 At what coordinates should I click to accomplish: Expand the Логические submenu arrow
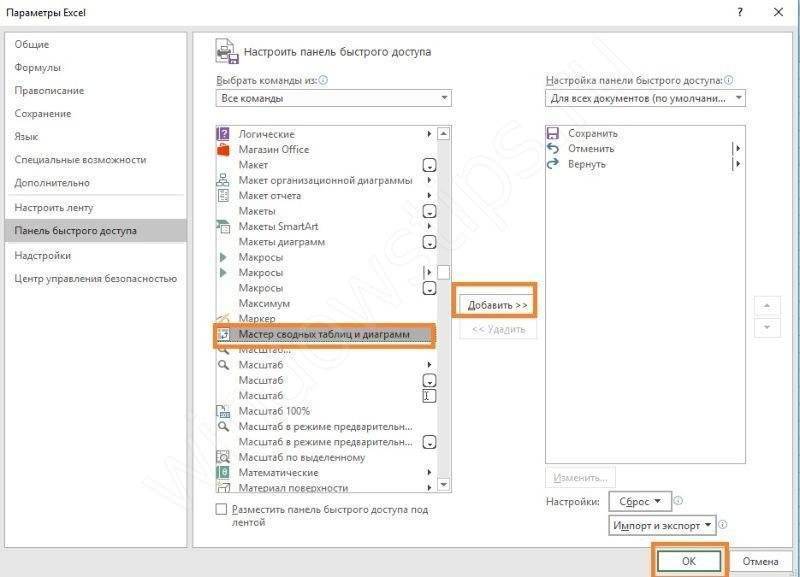(x=429, y=134)
